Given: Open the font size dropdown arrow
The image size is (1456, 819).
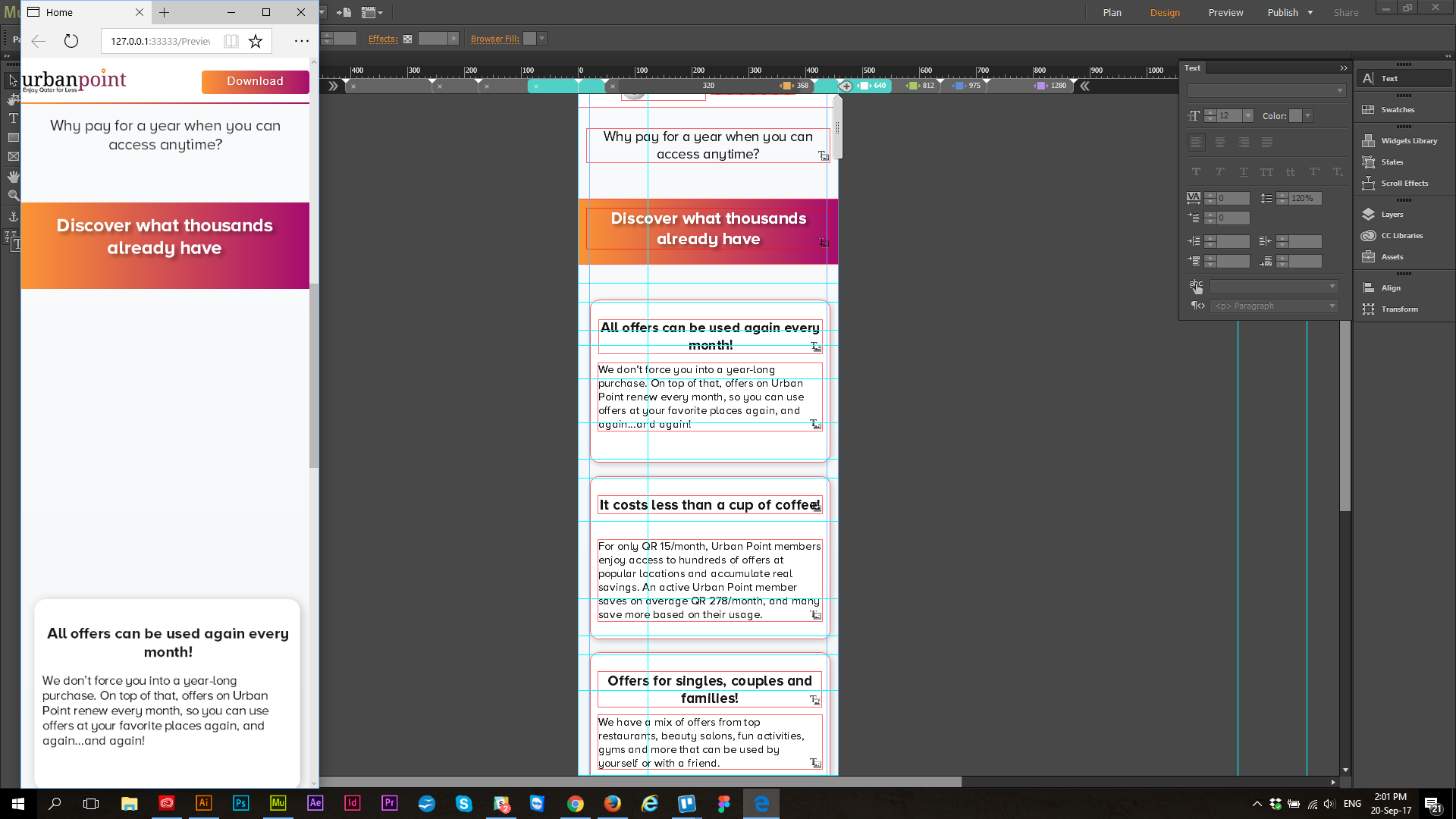Looking at the screenshot, I should tap(1248, 116).
